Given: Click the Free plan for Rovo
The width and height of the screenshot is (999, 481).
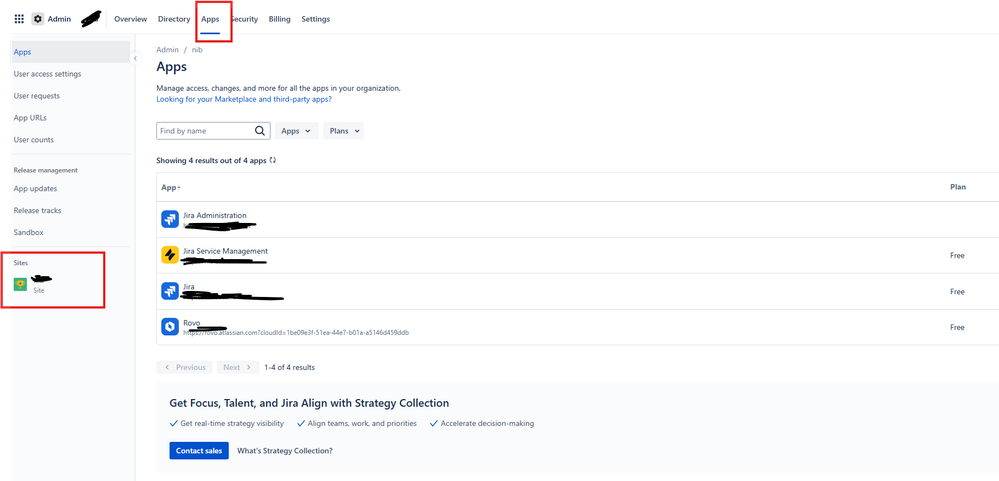Looking at the screenshot, I should [958, 327].
